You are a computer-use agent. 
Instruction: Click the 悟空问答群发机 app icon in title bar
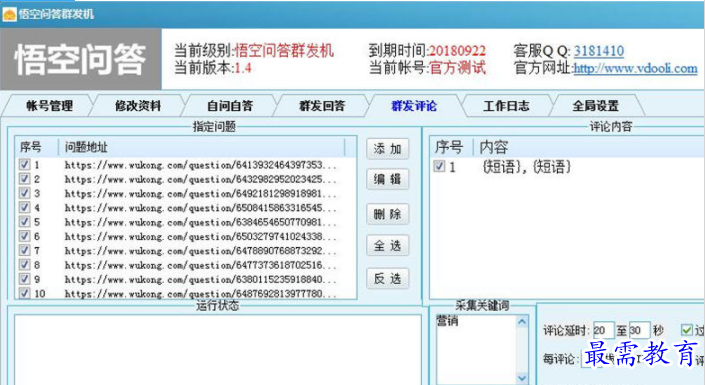point(9,14)
